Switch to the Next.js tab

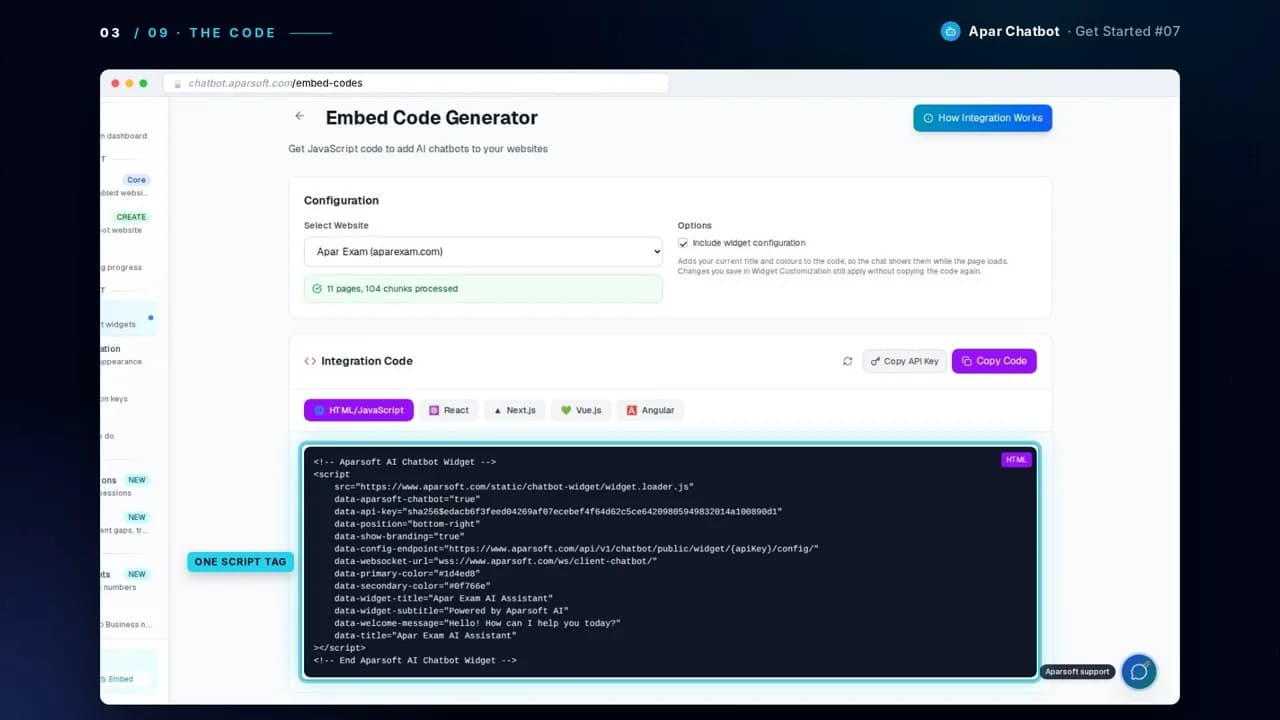514,410
